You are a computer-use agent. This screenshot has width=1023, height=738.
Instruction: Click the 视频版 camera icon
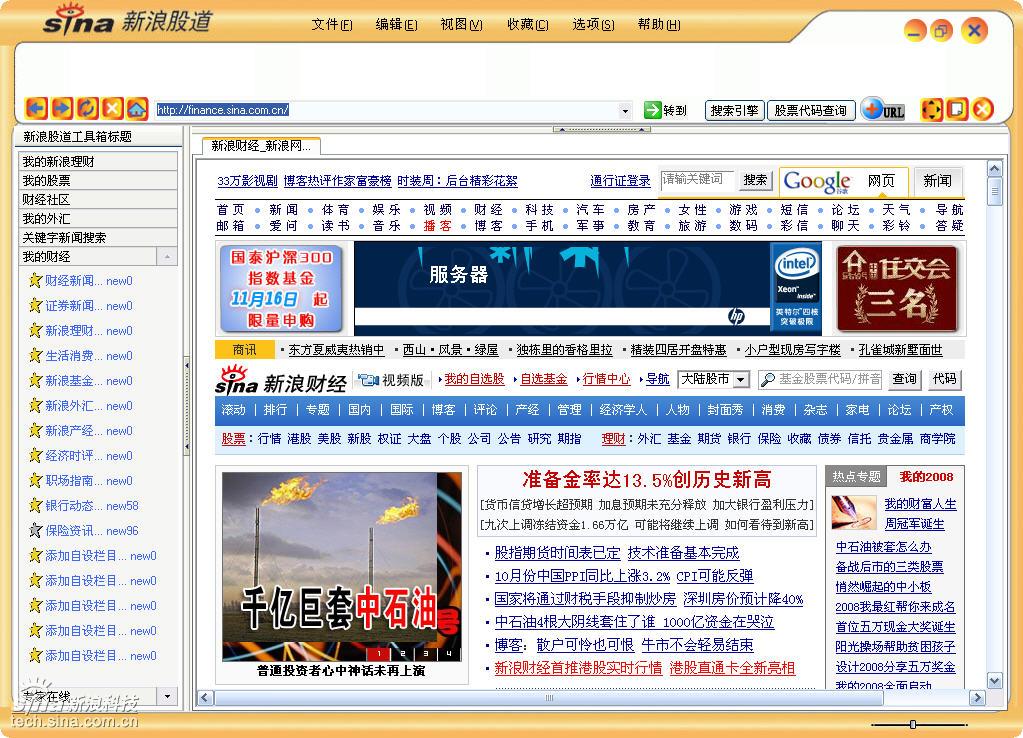[368, 380]
